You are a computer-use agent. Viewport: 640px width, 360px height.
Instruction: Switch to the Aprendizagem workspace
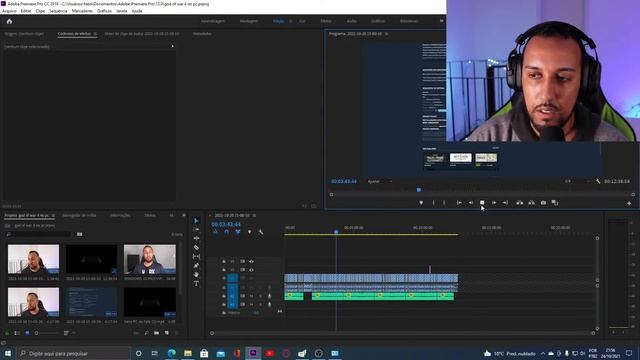tap(213, 21)
